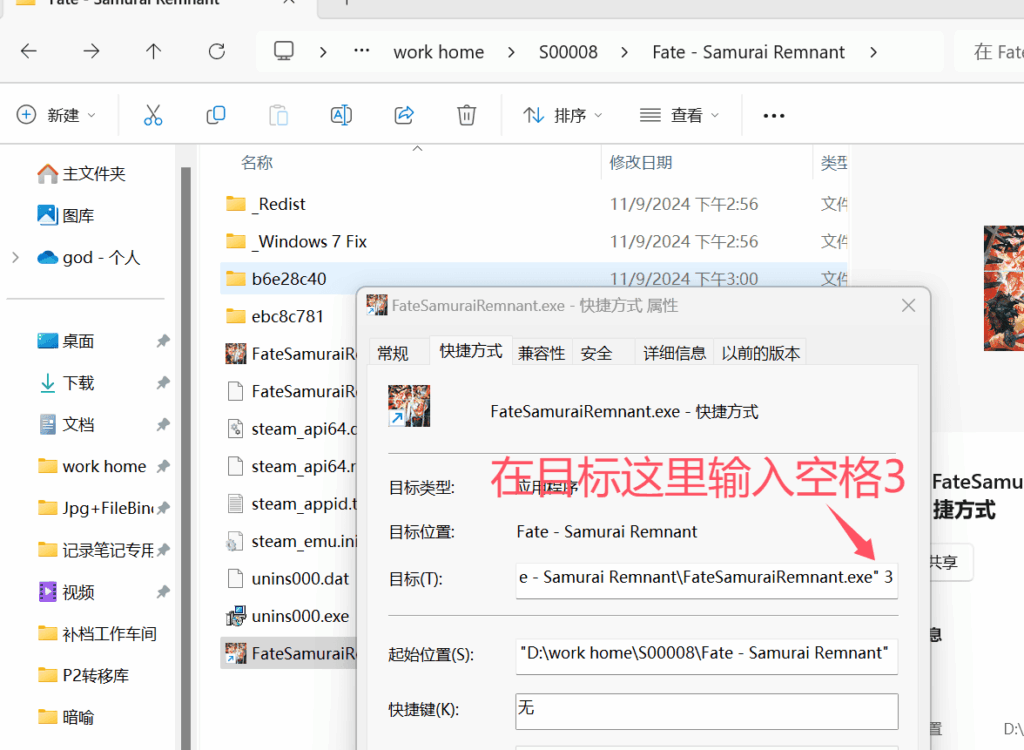Click the Refresh button in navigation bar
The width and height of the screenshot is (1024, 750).
216,52
